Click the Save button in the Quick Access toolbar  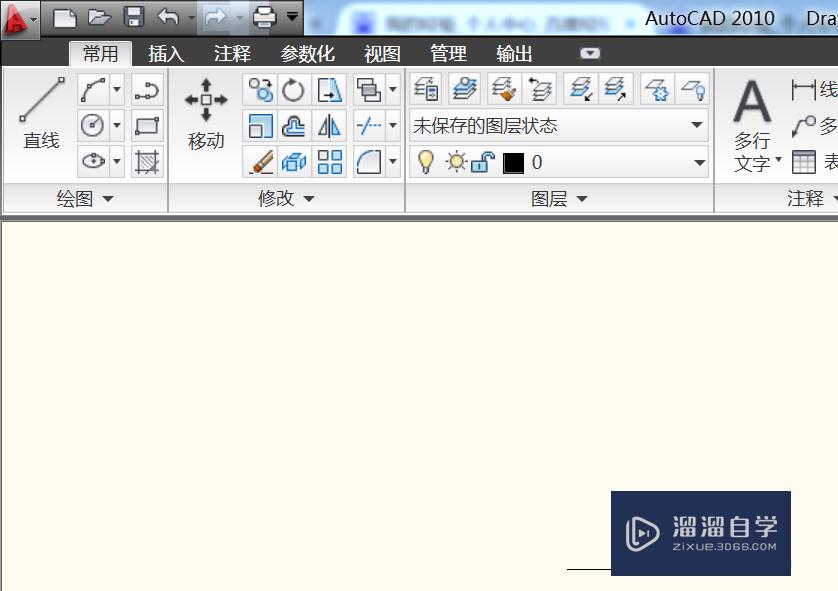click(x=132, y=16)
